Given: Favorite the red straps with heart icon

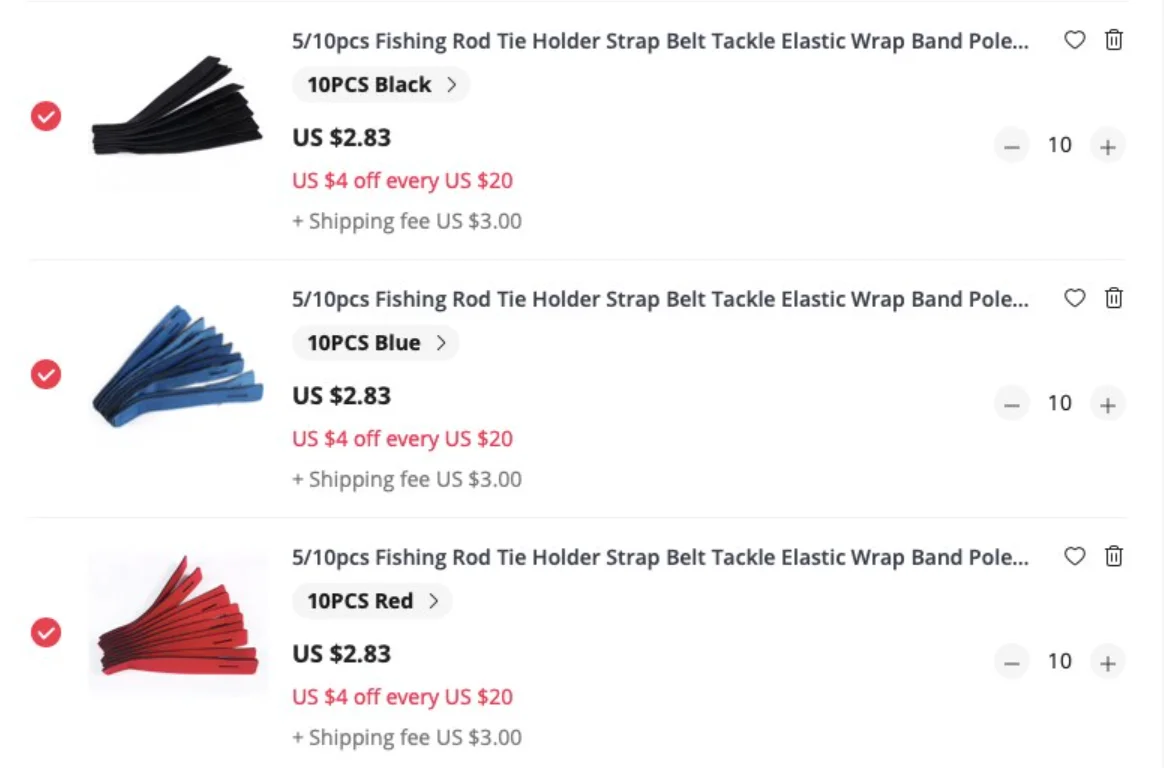Looking at the screenshot, I should [x=1074, y=557].
